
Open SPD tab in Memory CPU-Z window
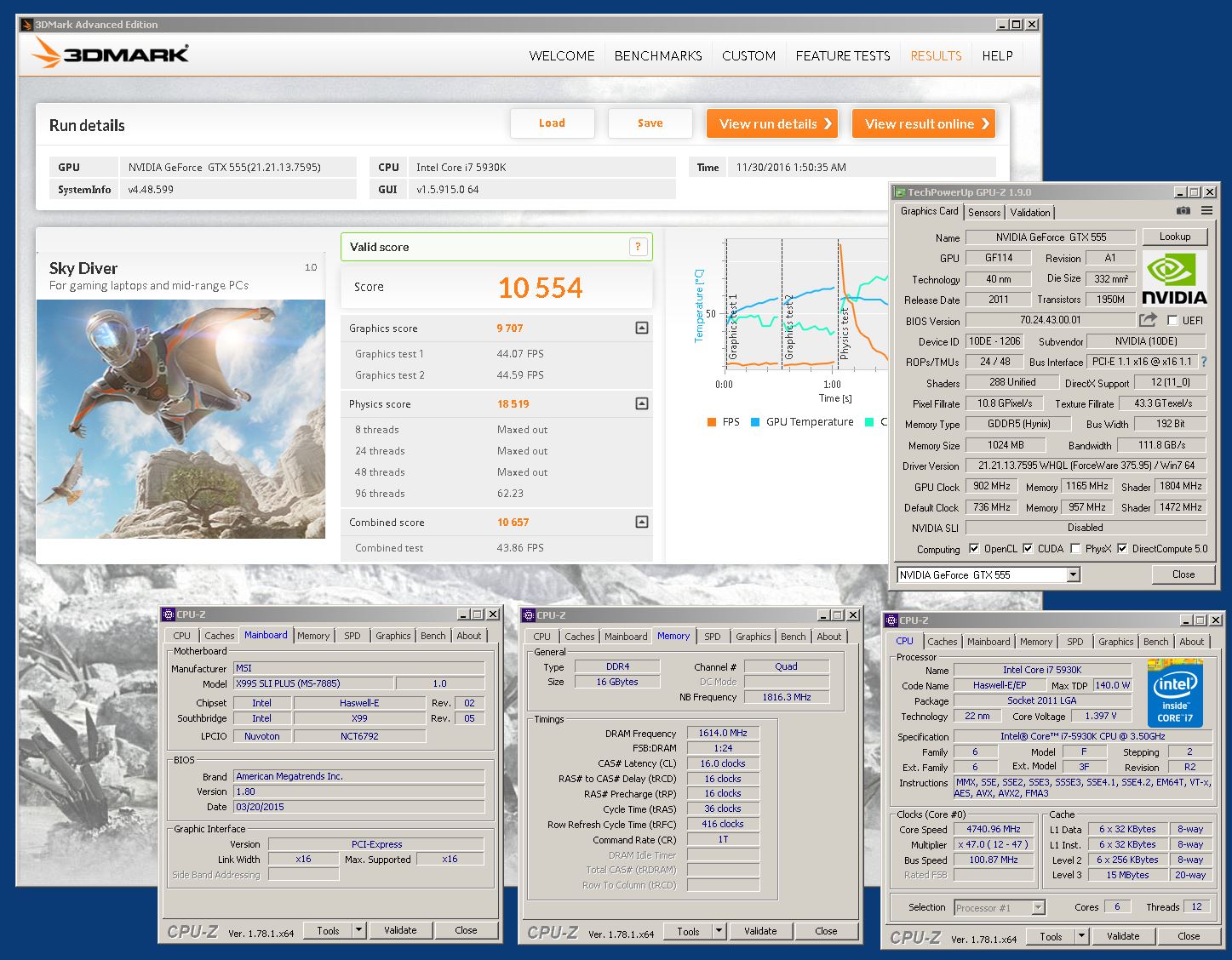tap(713, 637)
